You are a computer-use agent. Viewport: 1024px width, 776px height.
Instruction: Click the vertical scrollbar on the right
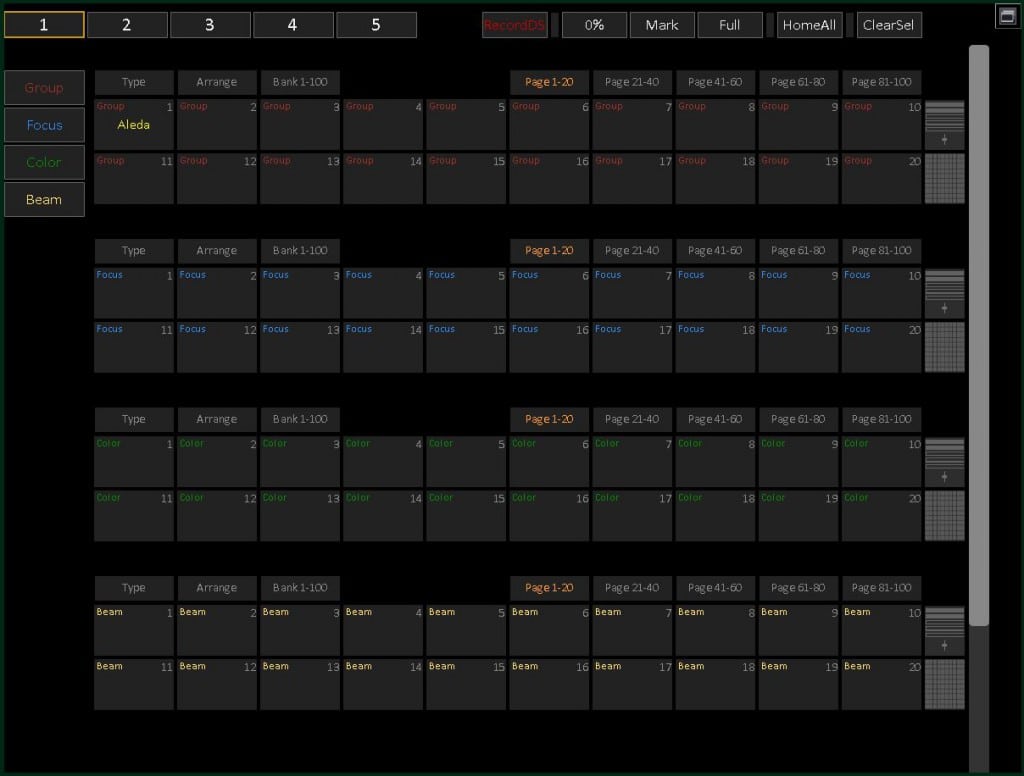point(979,335)
